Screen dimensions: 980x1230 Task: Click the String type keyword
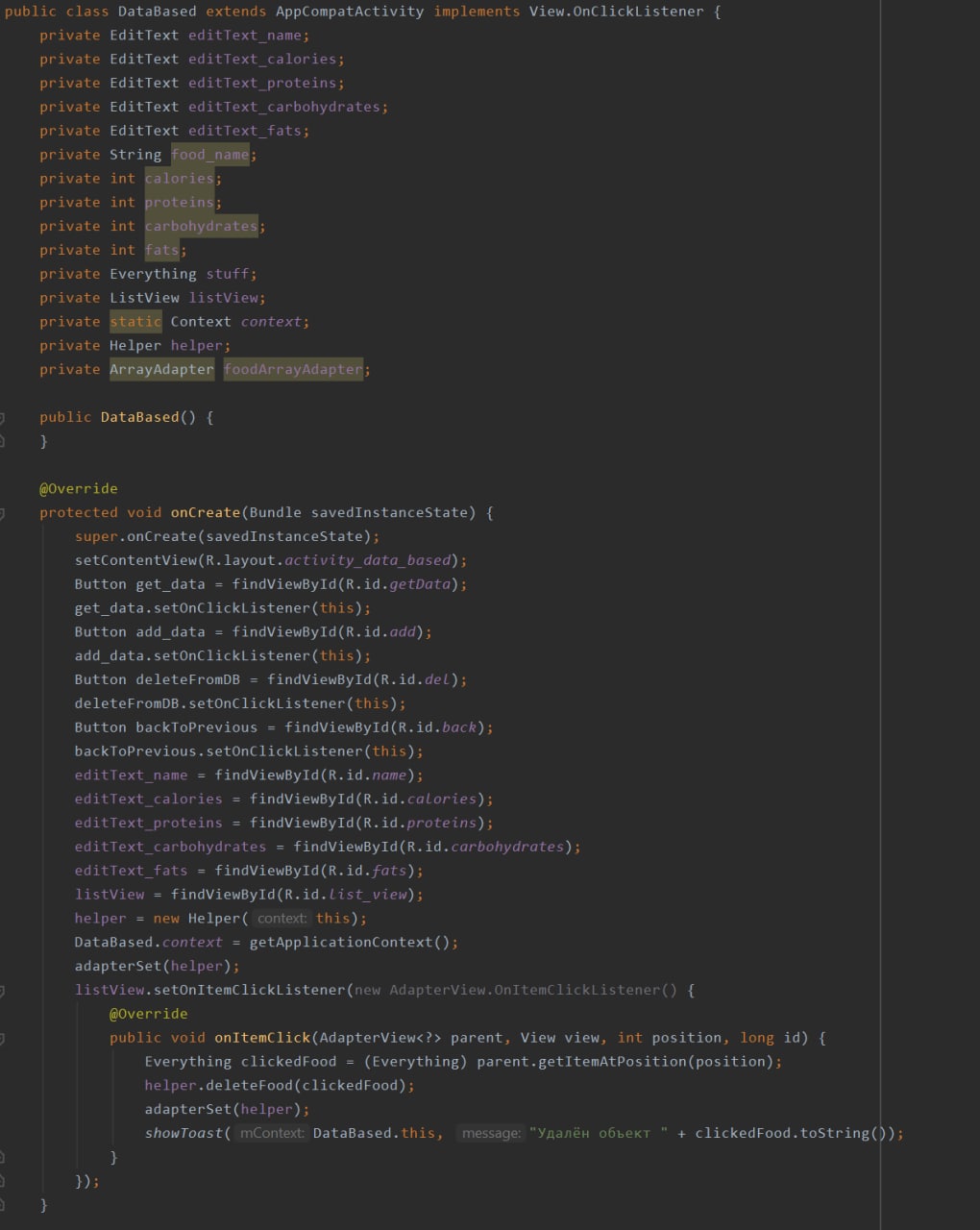pyautogui.click(x=135, y=155)
